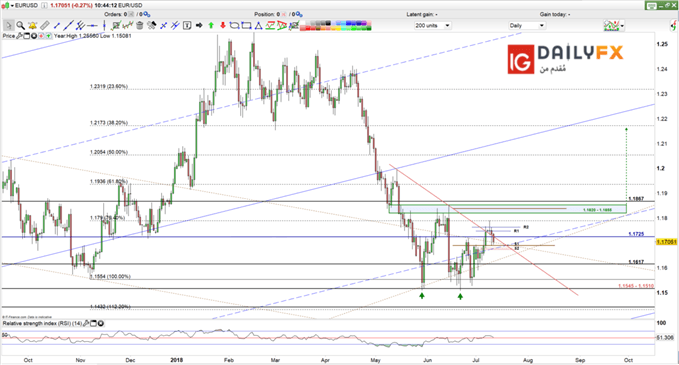Screen dimensions: 679x365
Task: Select the rectangle drawing tool
Action: (246, 26)
